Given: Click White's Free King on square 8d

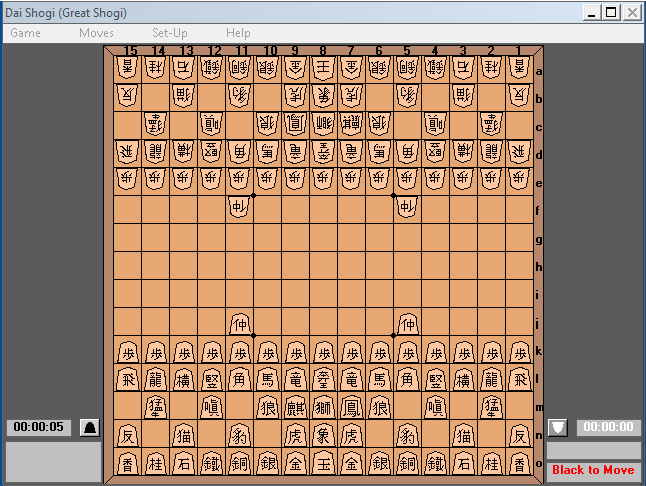Looking at the screenshot, I should coord(323,152).
